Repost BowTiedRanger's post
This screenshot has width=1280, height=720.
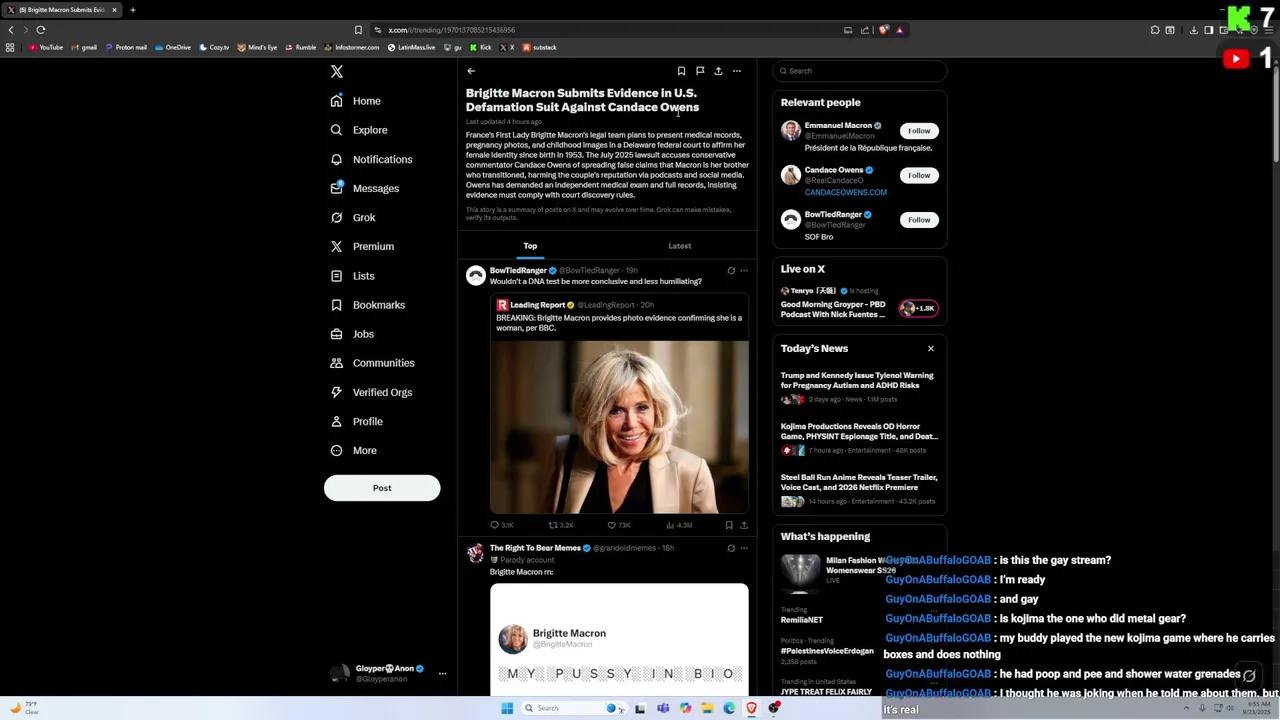pyautogui.click(x=560, y=525)
